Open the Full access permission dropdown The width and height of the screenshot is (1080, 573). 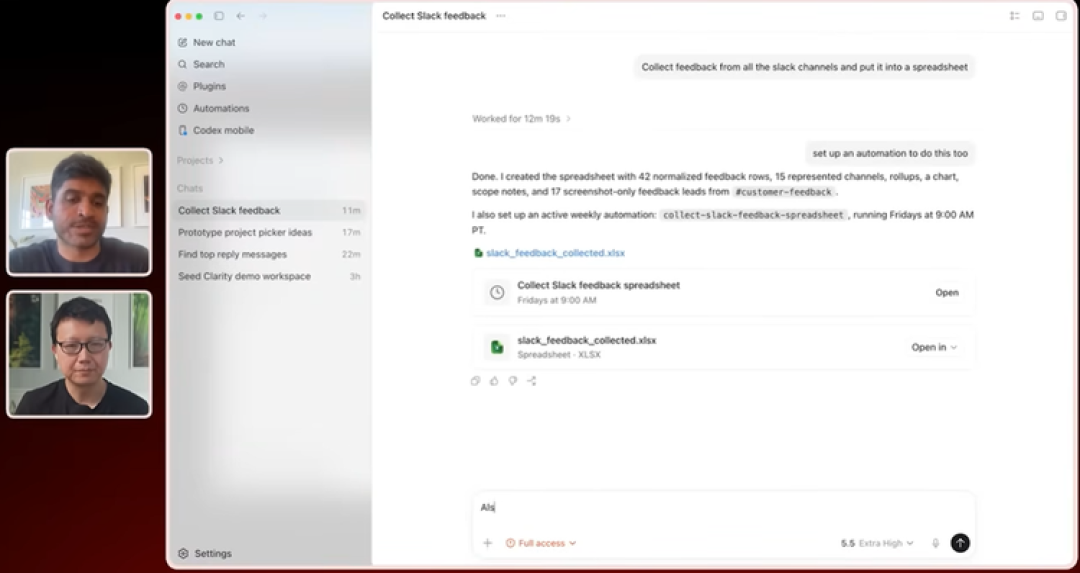tap(541, 543)
